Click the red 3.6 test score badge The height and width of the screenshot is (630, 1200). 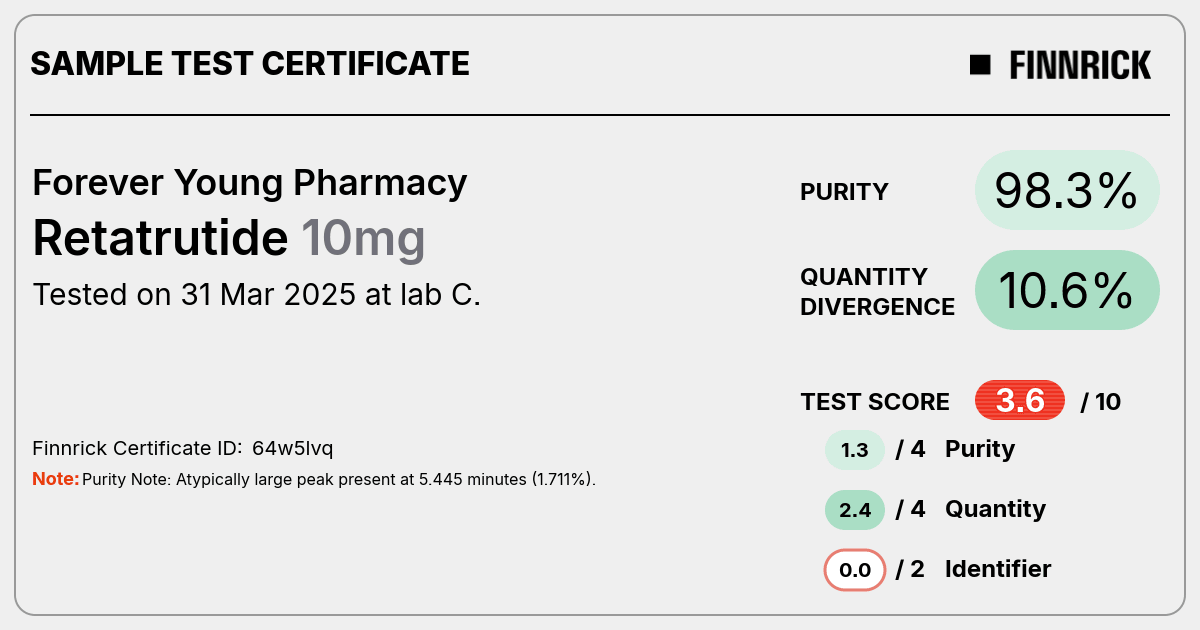pyautogui.click(x=1020, y=401)
